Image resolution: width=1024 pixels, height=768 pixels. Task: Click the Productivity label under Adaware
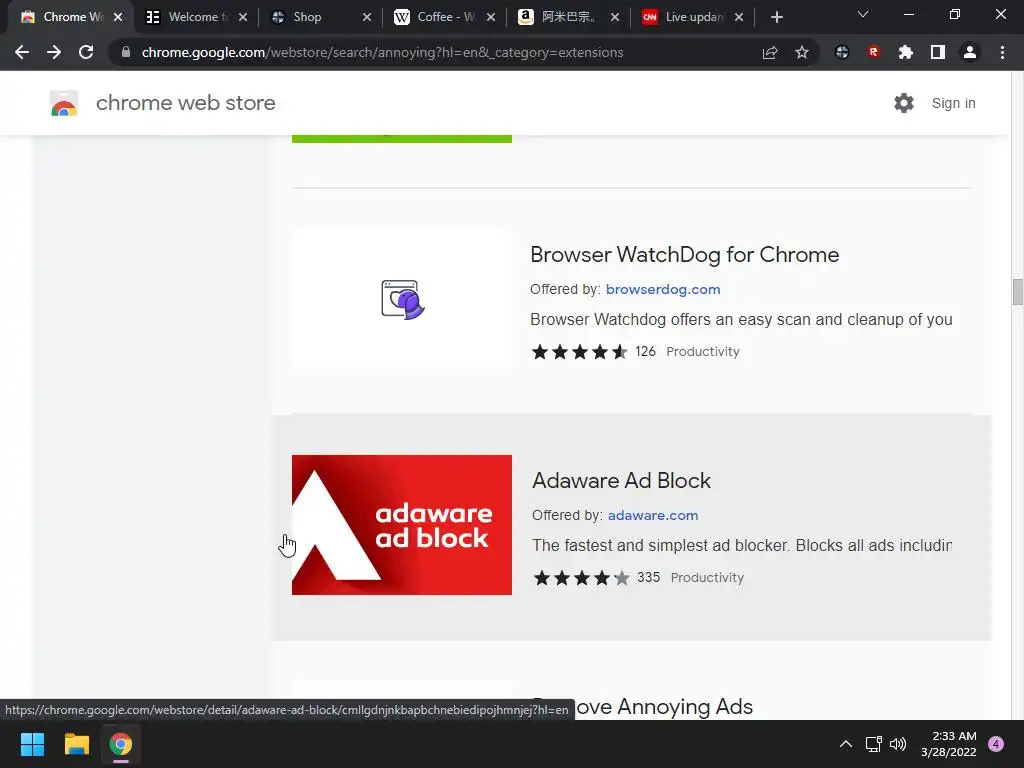click(707, 577)
